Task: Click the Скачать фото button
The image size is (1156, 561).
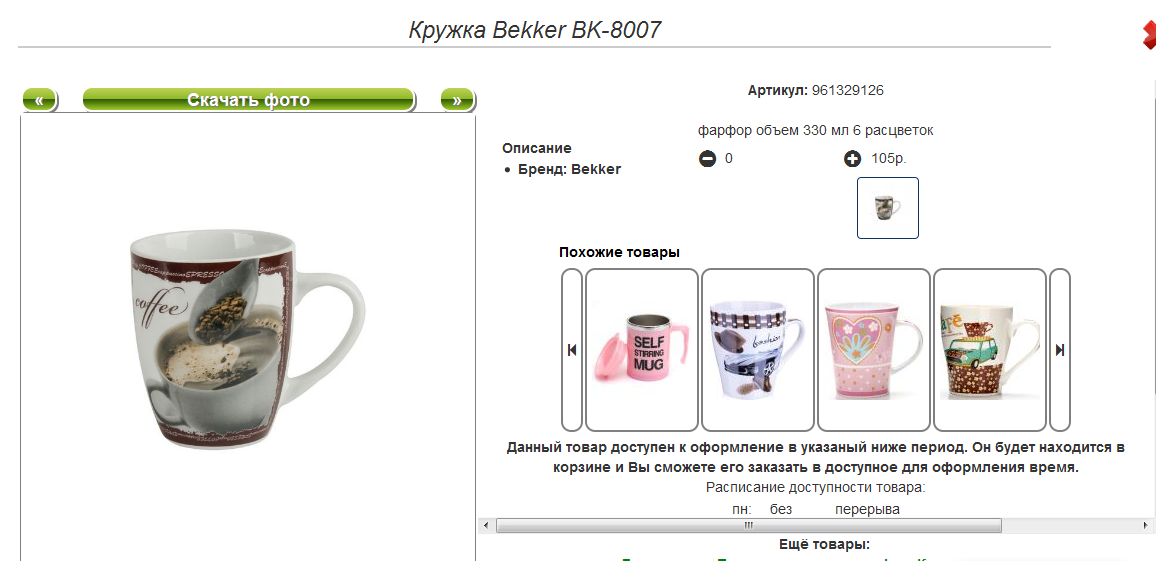Action: tap(248, 100)
